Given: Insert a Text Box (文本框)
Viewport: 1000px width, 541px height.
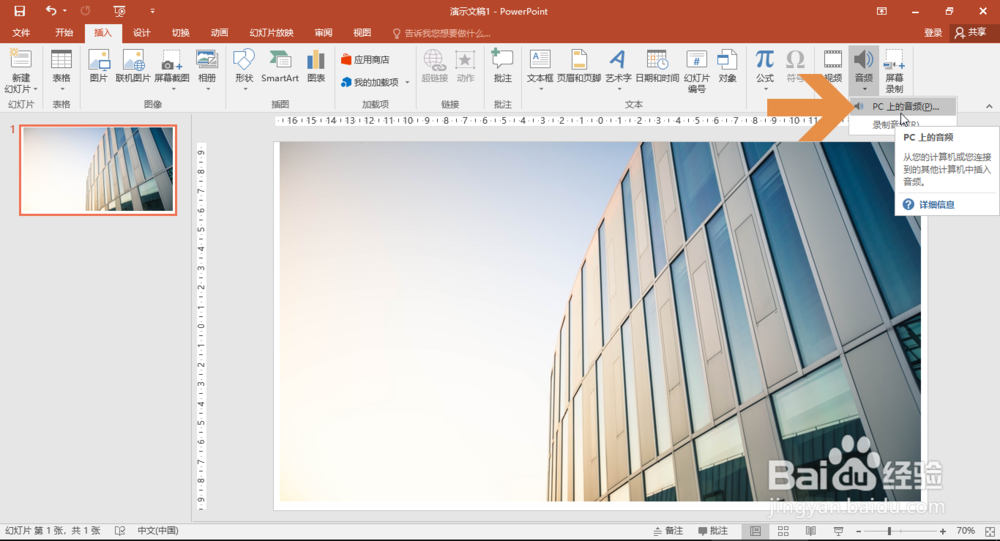Looking at the screenshot, I should (540, 69).
